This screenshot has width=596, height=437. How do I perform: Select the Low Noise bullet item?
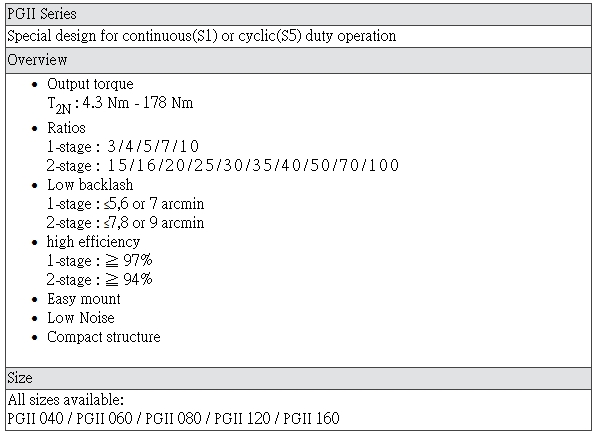coord(81,318)
